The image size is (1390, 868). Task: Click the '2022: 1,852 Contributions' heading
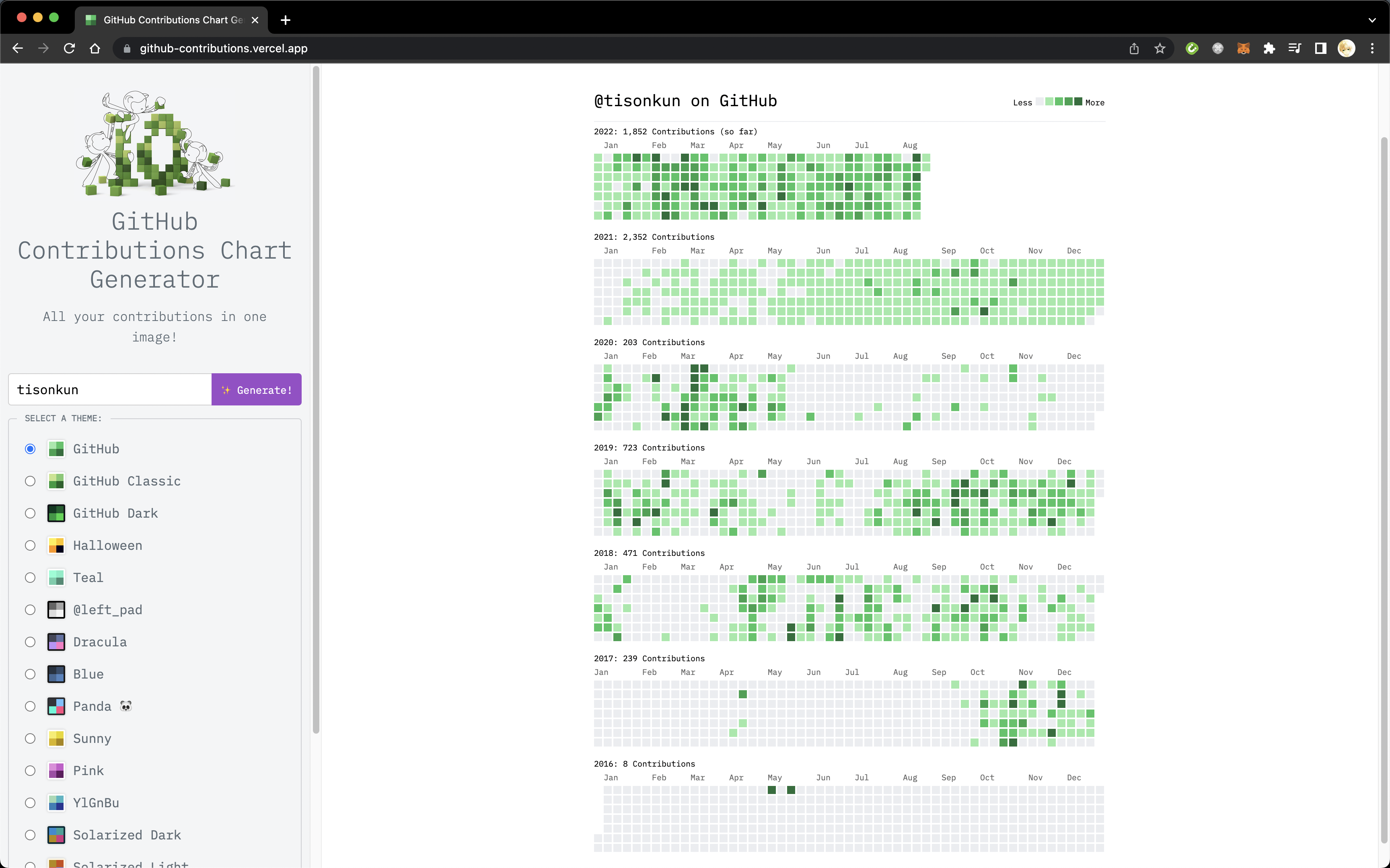[x=675, y=132]
